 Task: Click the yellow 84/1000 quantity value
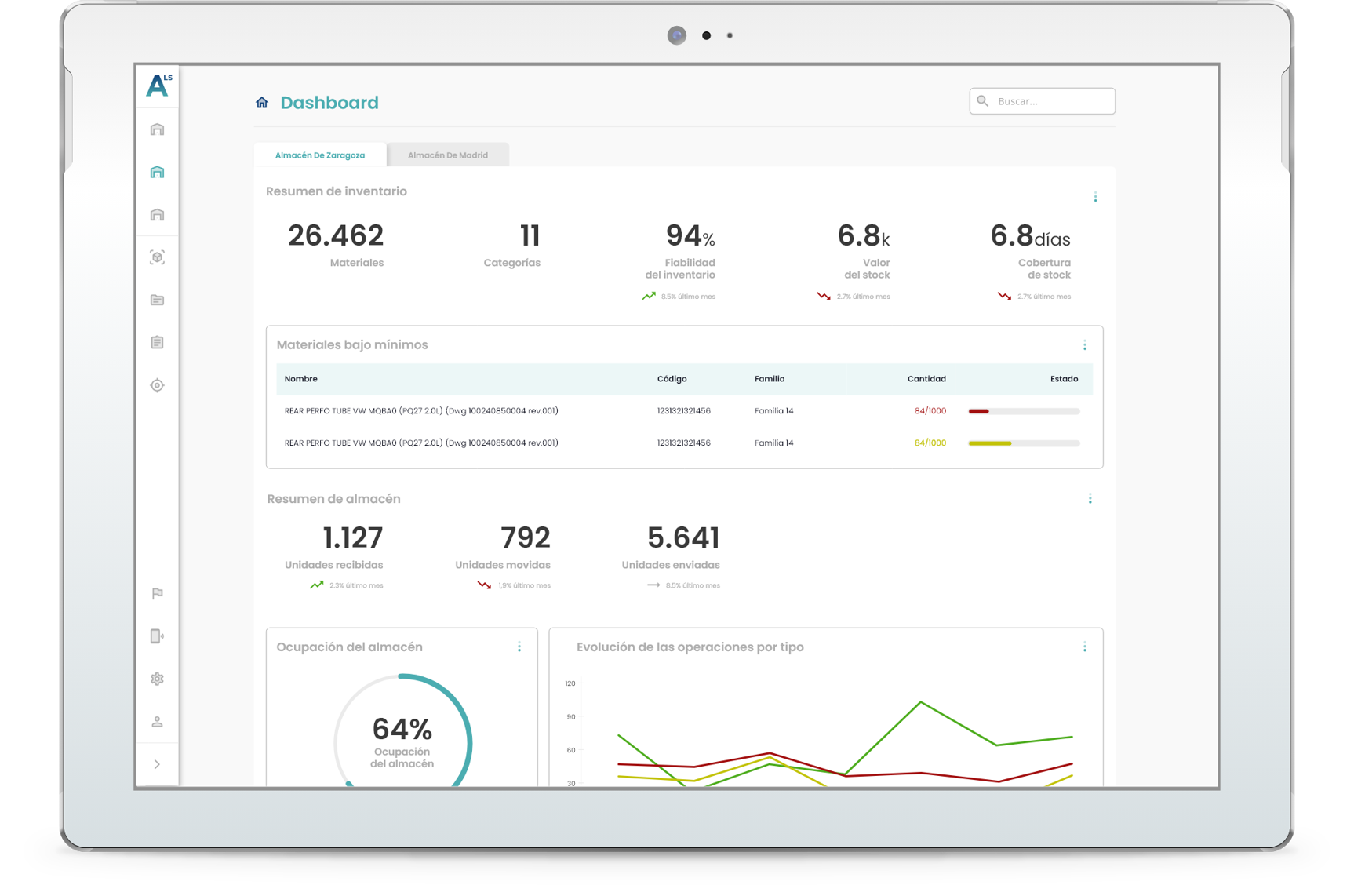[930, 443]
